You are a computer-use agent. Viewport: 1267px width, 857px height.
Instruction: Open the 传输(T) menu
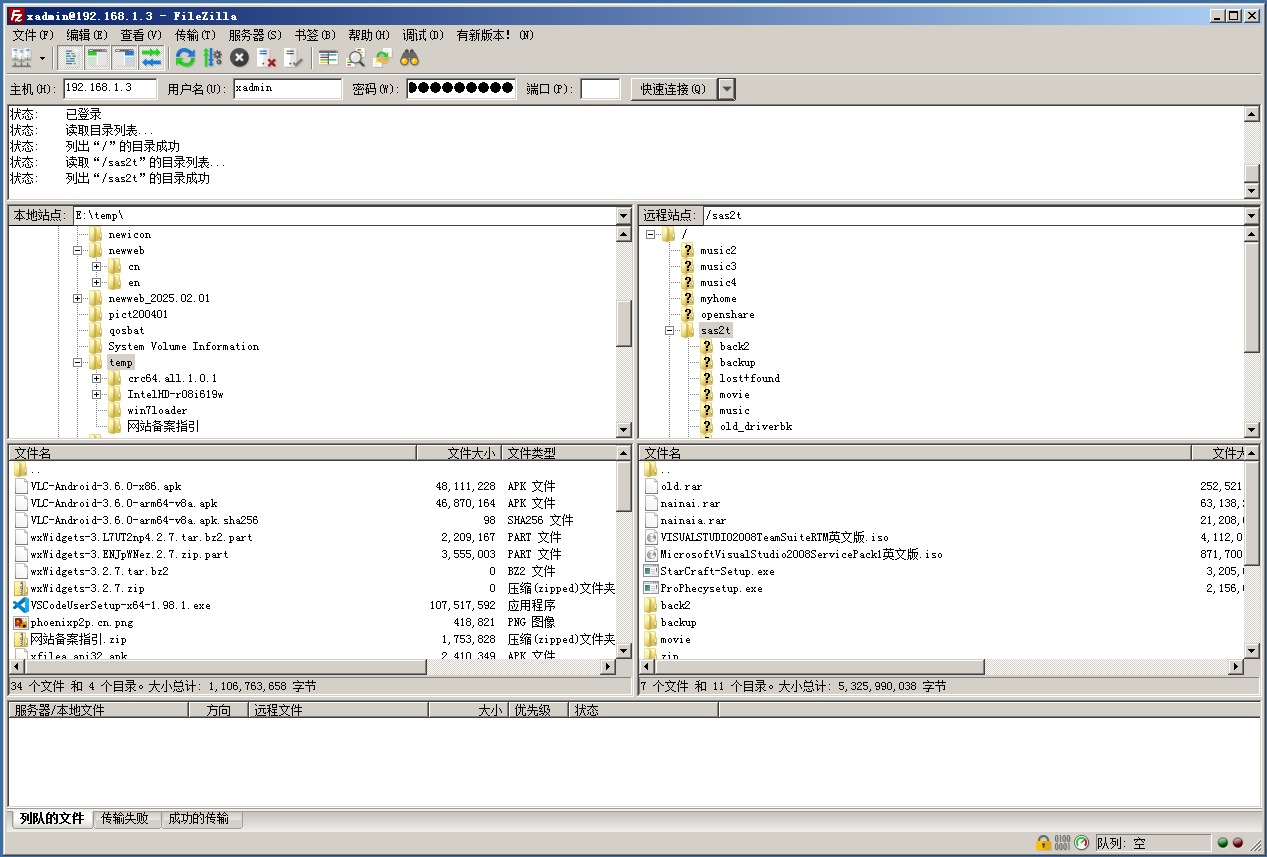pyautogui.click(x=194, y=34)
